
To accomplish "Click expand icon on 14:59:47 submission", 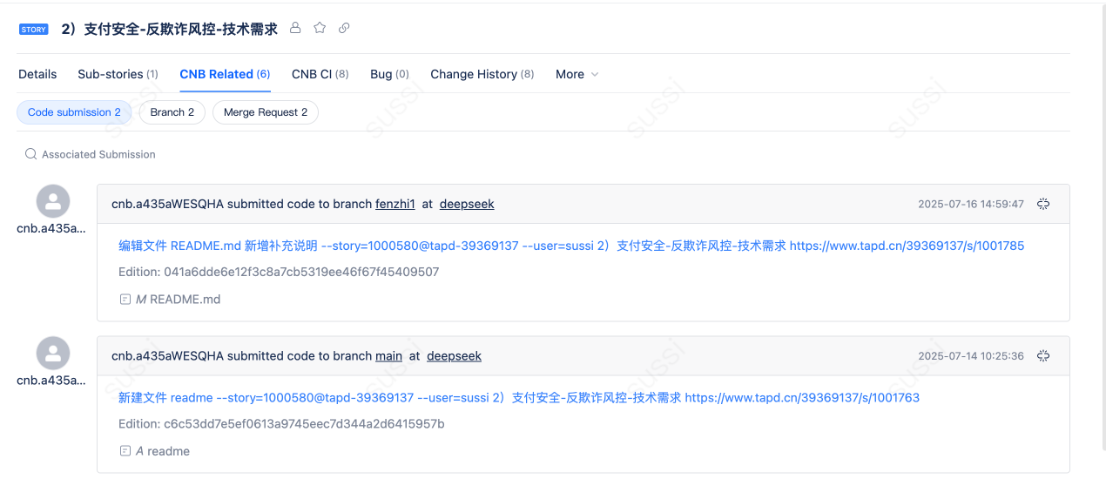I will click(x=1043, y=204).
